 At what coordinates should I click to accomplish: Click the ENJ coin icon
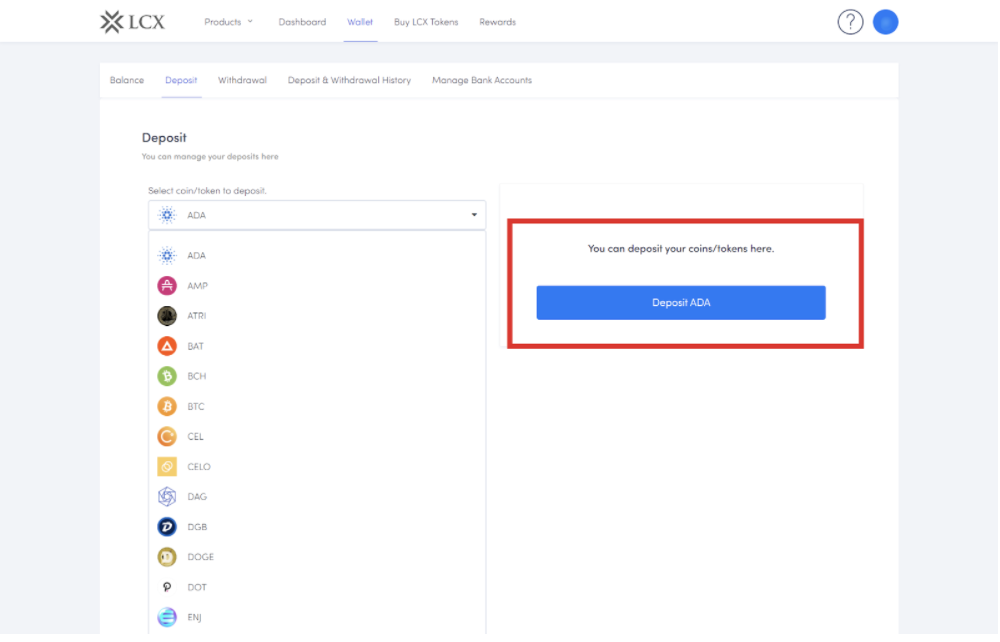click(x=167, y=617)
